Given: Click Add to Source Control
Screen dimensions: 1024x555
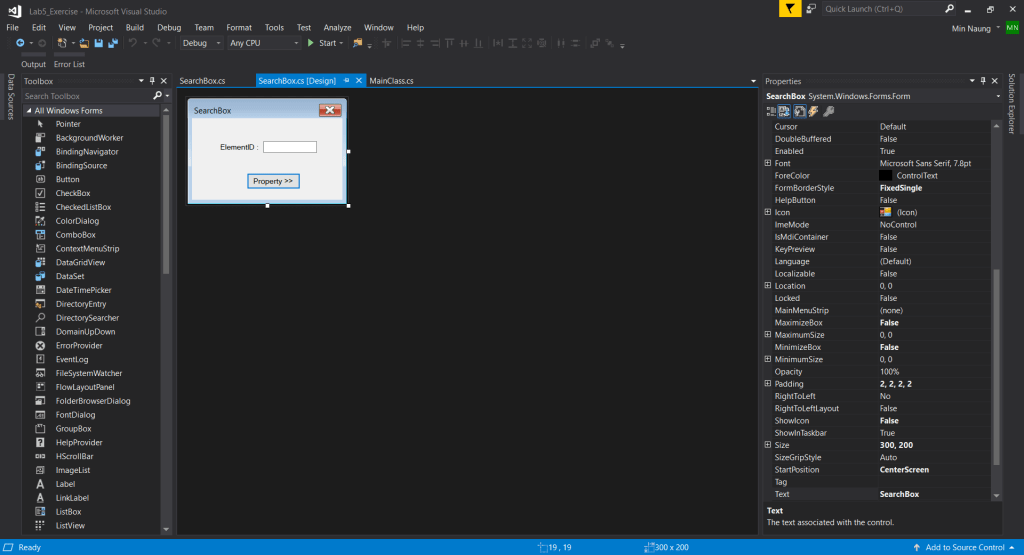Looking at the screenshot, I should [x=964, y=547].
